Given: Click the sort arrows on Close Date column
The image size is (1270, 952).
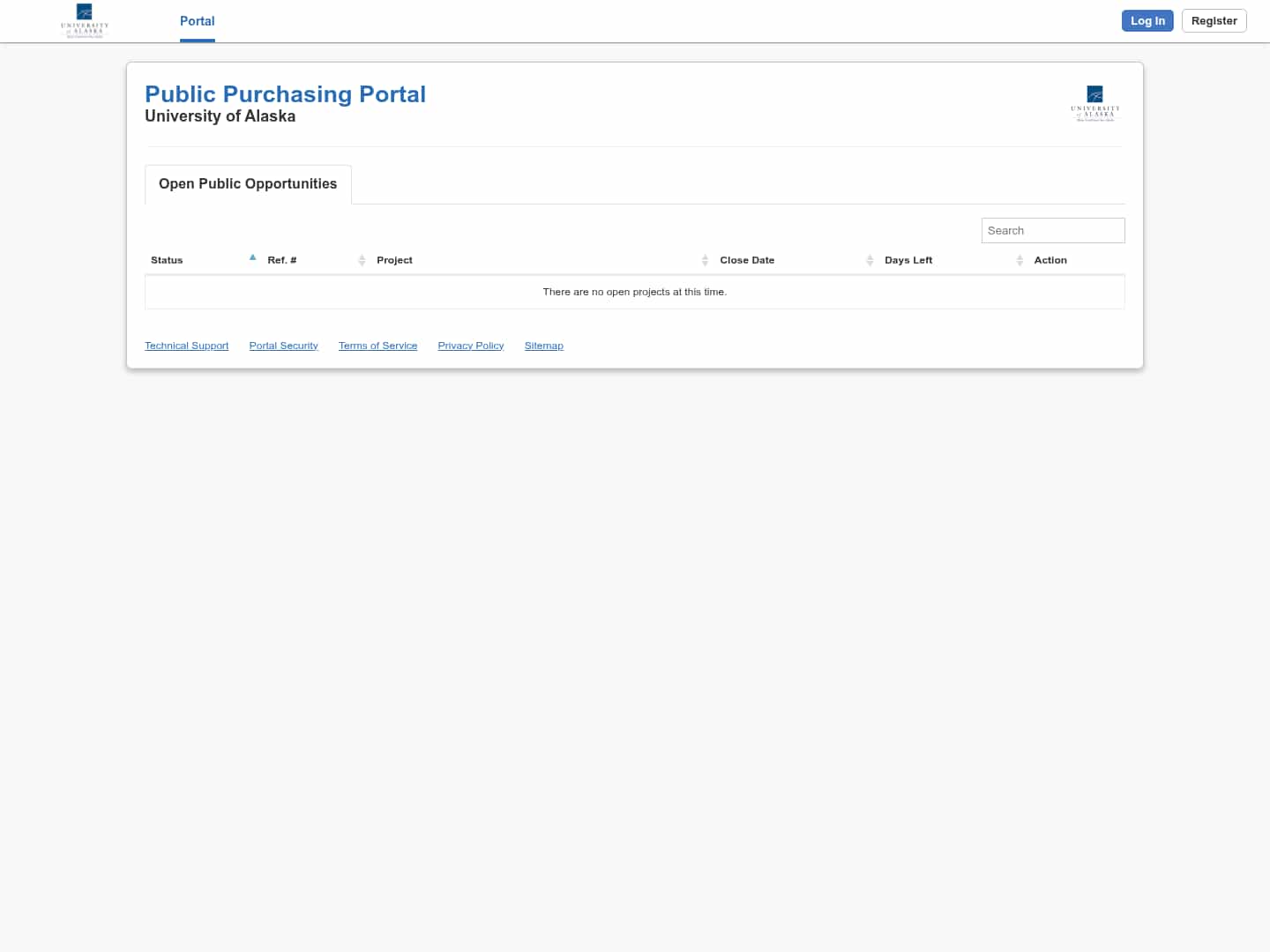Looking at the screenshot, I should 870,260.
